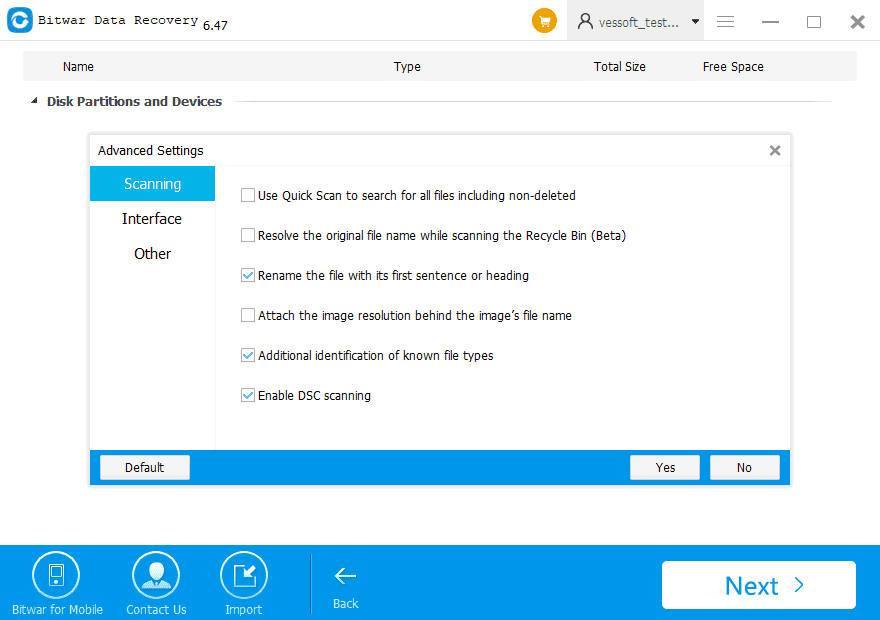The image size is (880, 620).
Task: Click the Contact Us label
Action: [x=156, y=609]
